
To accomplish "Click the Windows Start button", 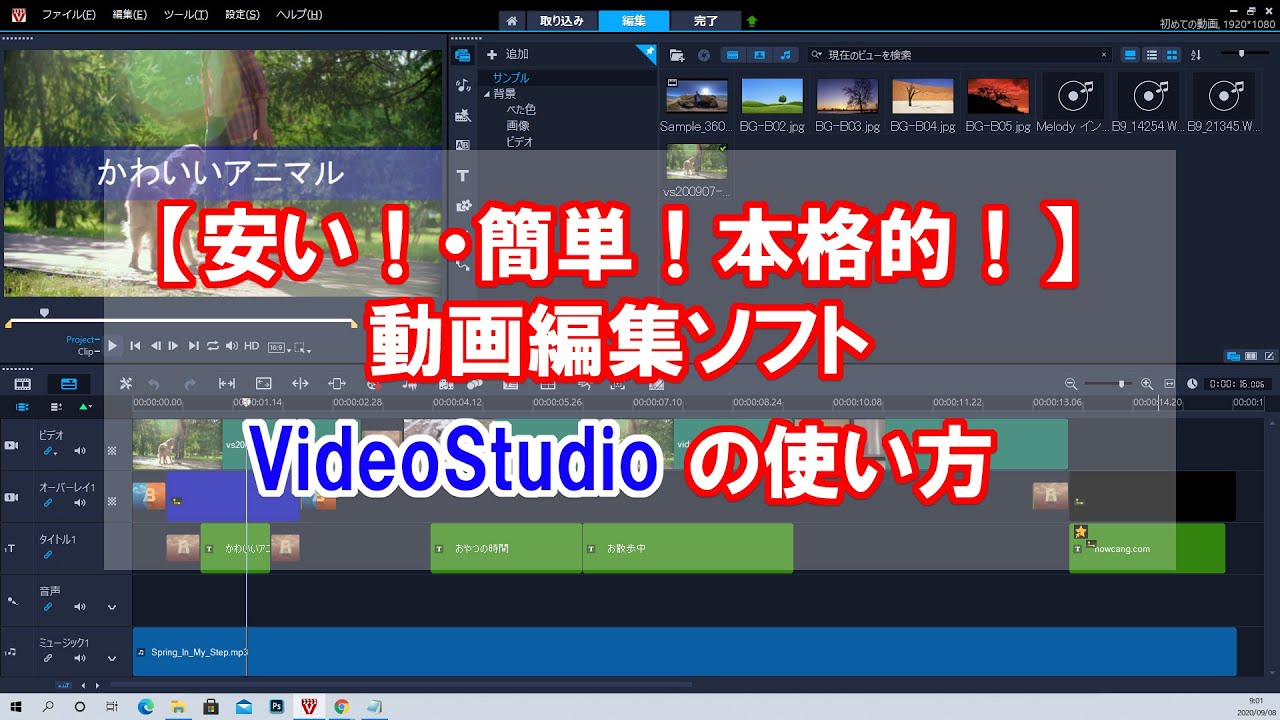I will 16,706.
